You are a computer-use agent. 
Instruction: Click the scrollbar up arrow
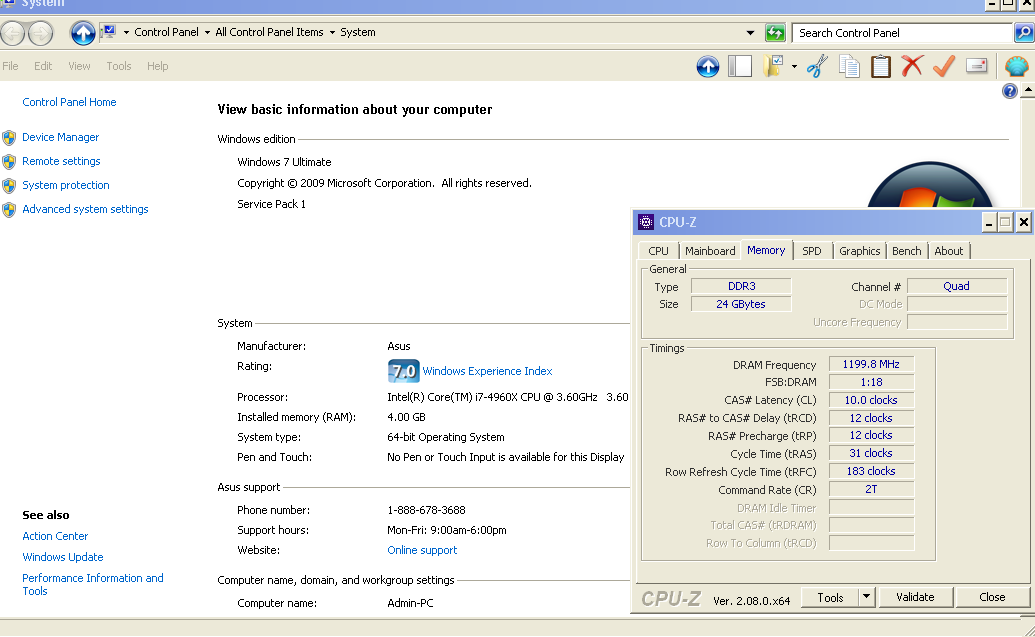coord(1028,90)
